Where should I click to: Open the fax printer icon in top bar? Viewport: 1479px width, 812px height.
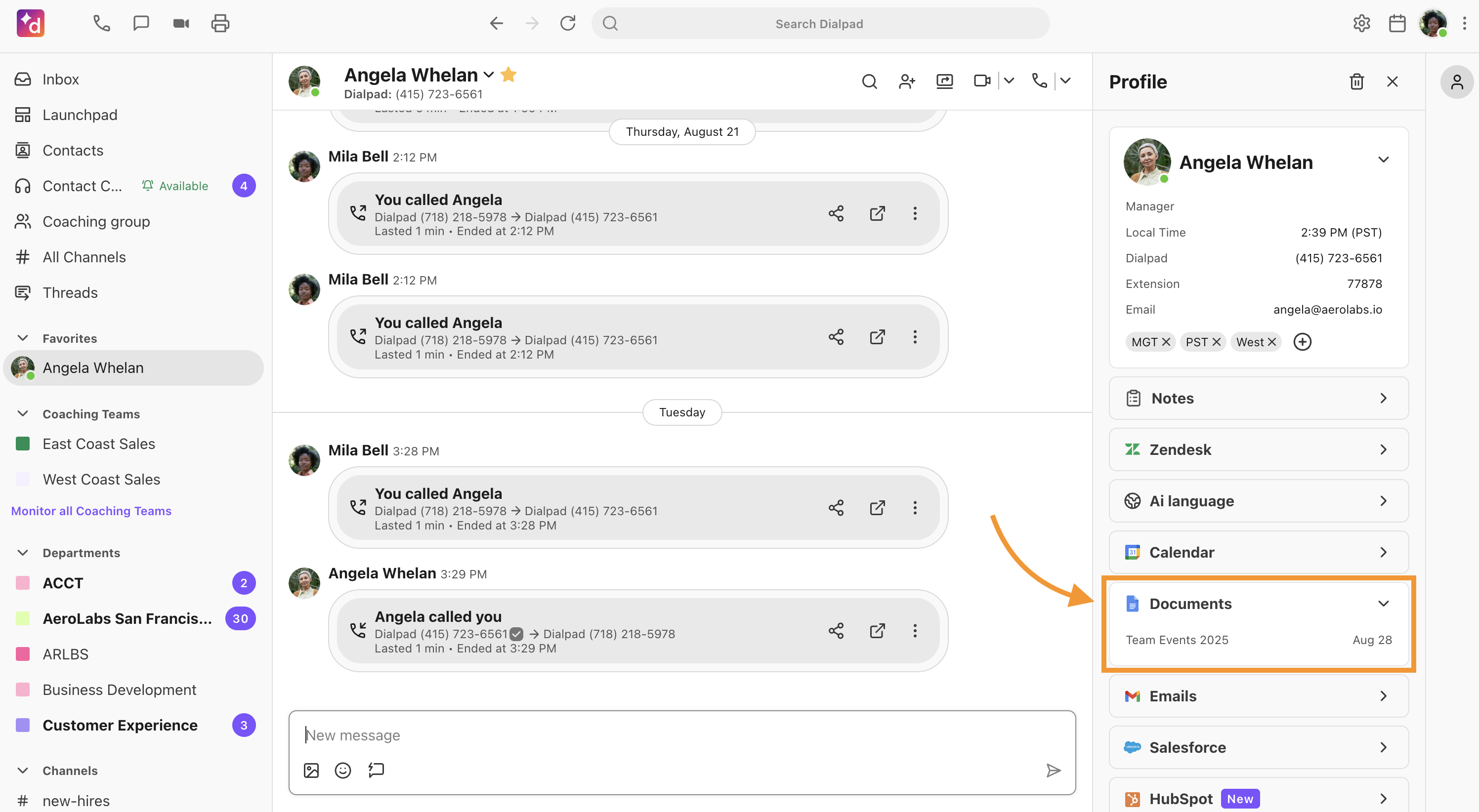(220, 24)
